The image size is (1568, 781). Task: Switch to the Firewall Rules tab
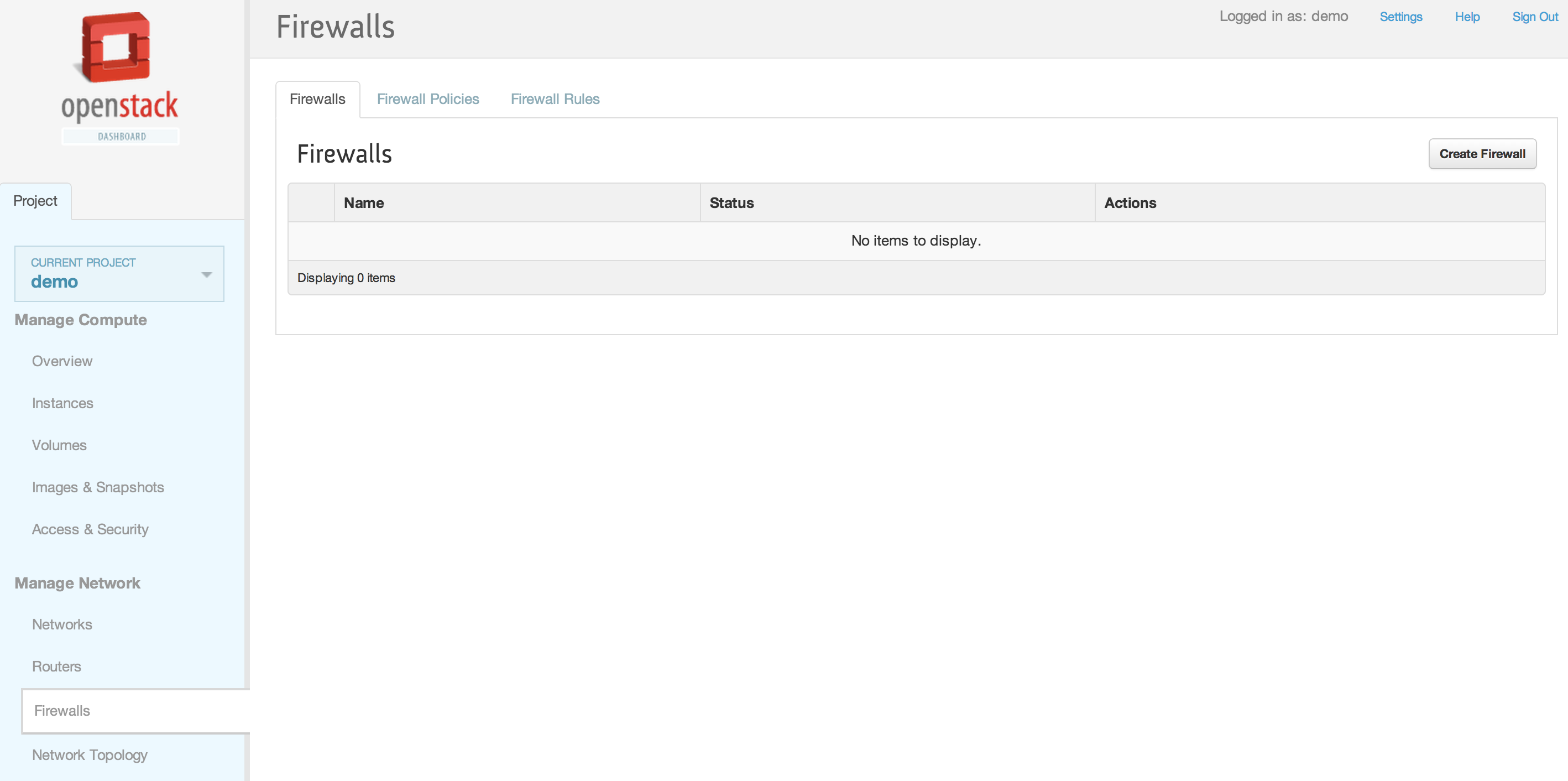[x=555, y=99]
